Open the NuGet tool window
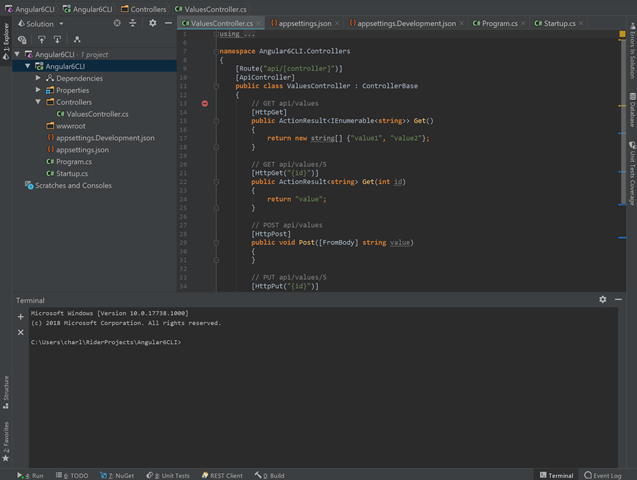The width and height of the screenshot is (637, 480). [x=120, y=475]
